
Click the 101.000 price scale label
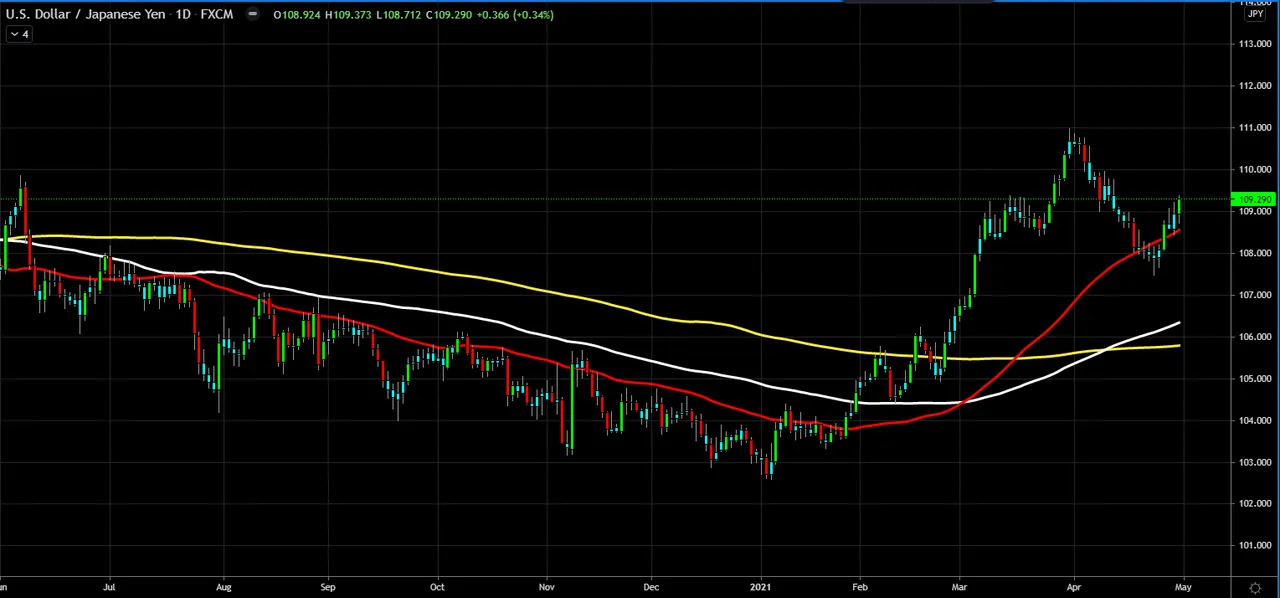[1255, 546]
